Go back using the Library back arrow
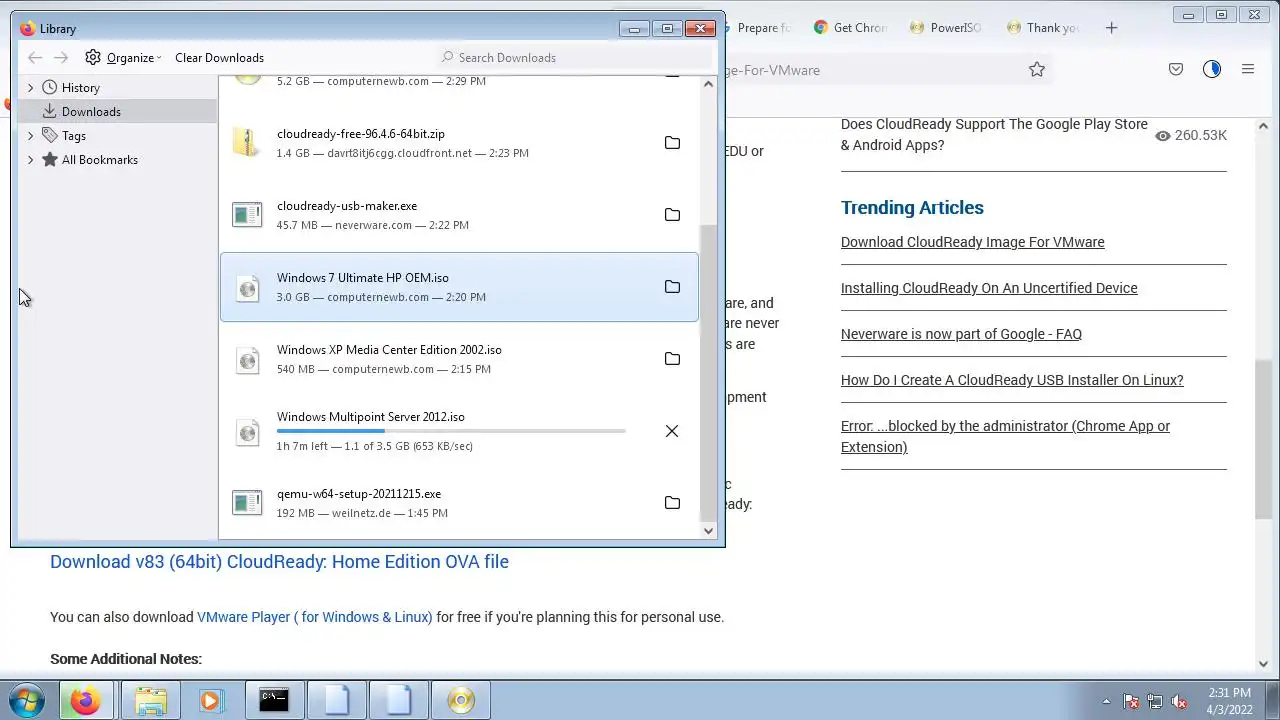The image size is (1280, 720). 35,58
